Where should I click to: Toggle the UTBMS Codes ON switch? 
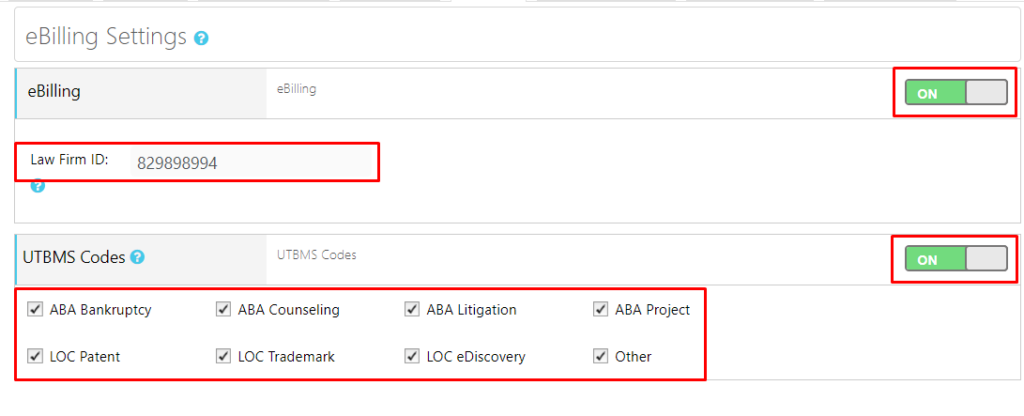click(x=955, y=259)
